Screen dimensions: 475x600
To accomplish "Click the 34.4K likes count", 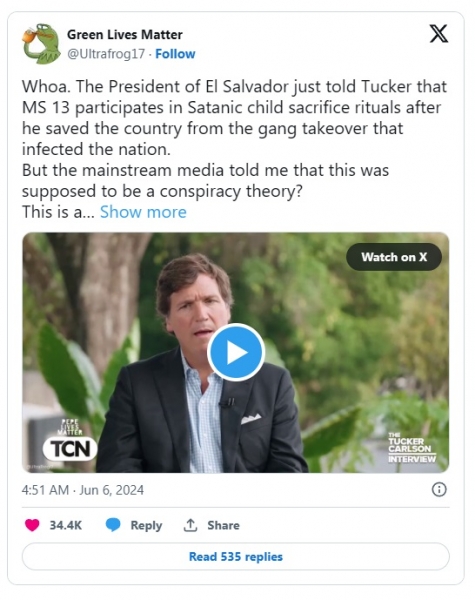I will point(65,525).
